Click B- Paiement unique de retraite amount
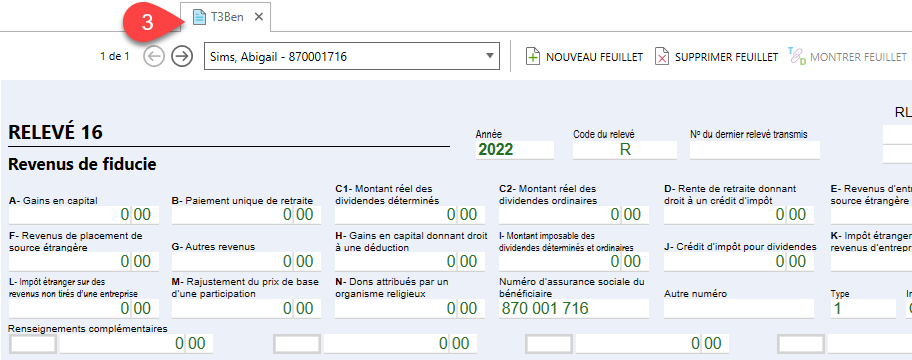Screen dimensions: 912x360 (x=246, y=215)
